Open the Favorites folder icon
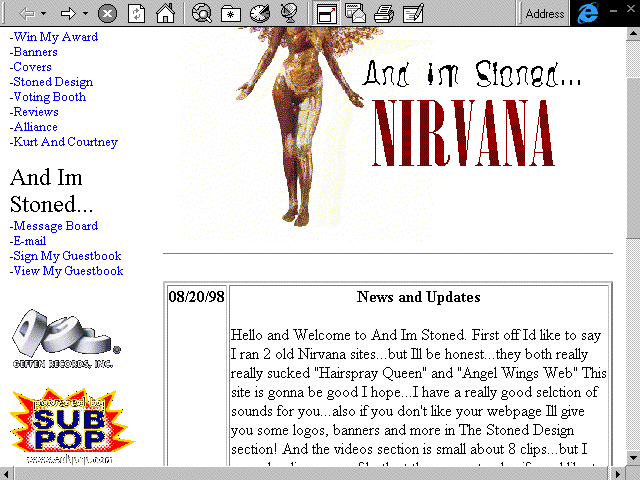Screen dimensions: 640x480 [x=231, y=13]
